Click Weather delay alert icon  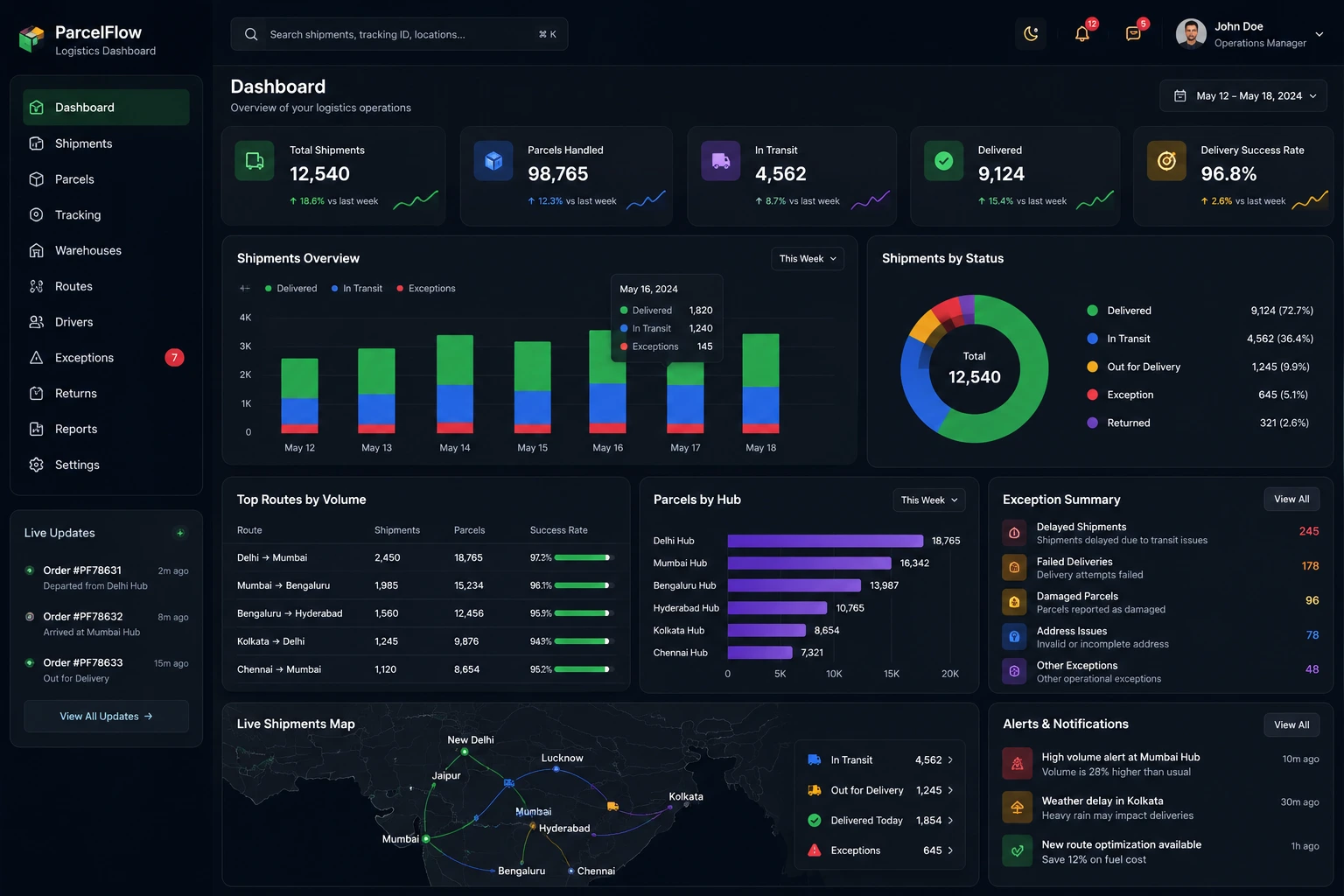[x=1017, y=808]
